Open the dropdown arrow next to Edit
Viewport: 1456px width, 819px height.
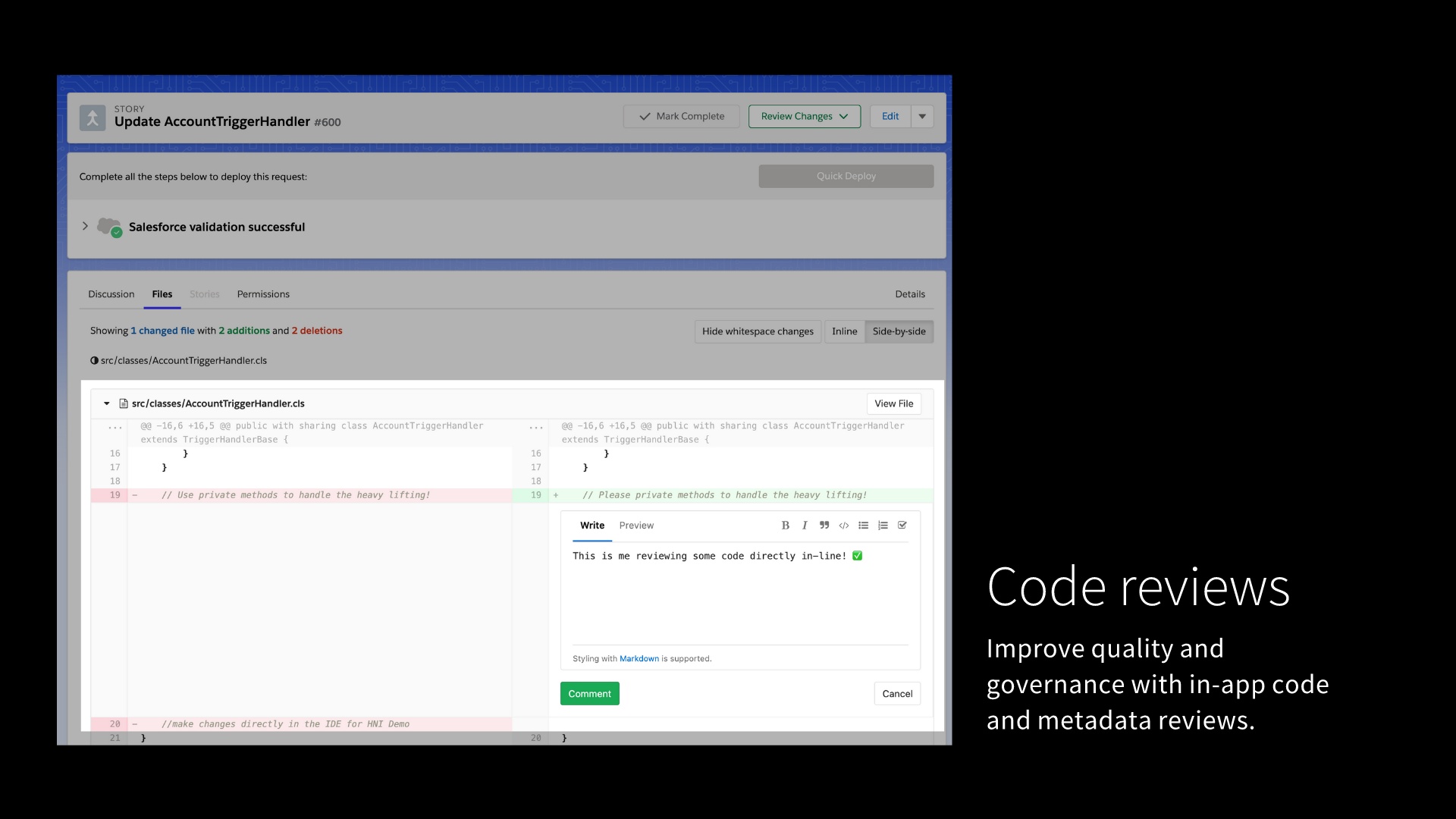[921, 116]
